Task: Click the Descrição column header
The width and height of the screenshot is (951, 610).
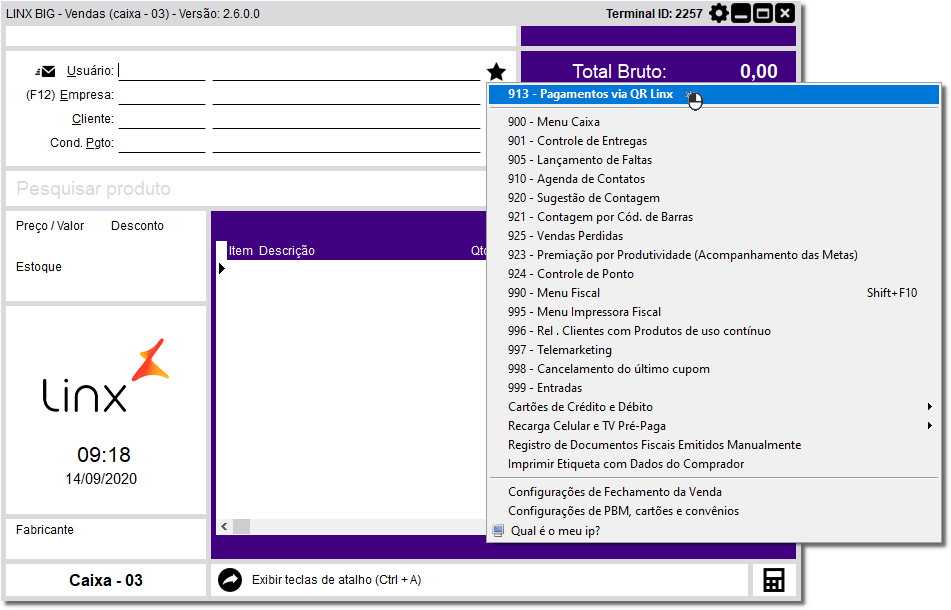Action: (x=287, y=250)
